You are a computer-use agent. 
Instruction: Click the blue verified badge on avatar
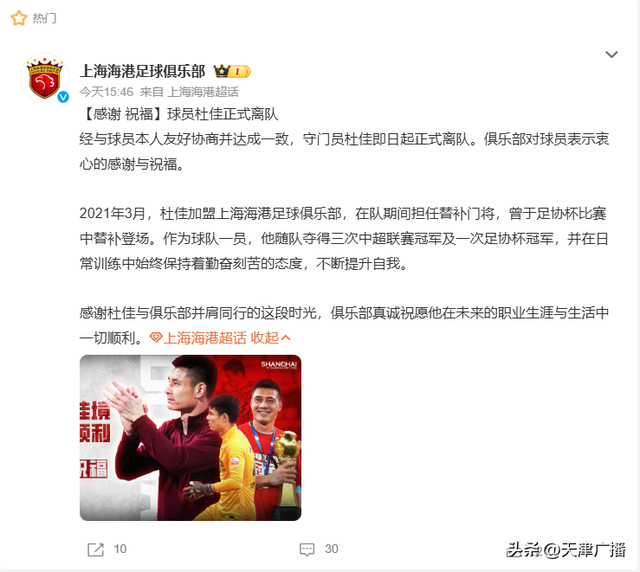63,97
